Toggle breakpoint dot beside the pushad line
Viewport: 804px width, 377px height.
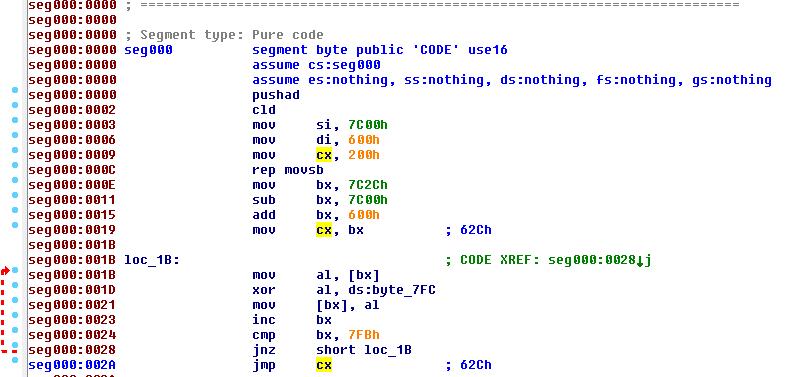point(15,90)
